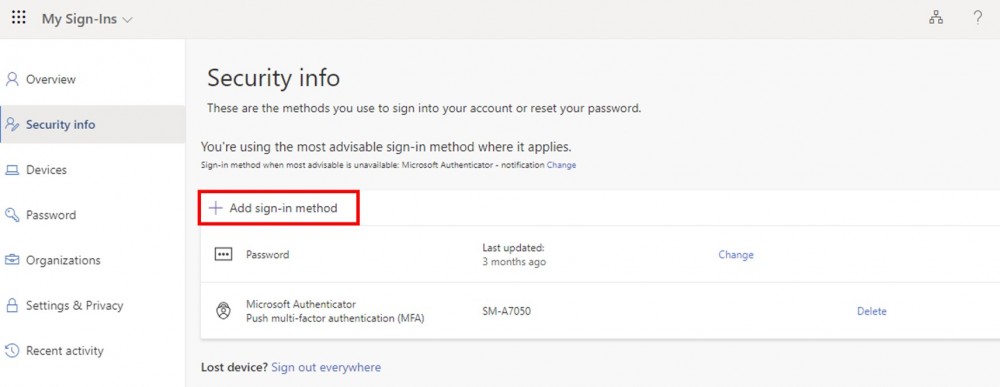This screenshot has width=1000, height=387.
Task: Click the Microsoft Authenticator row icon
Action: pos(223,311)
